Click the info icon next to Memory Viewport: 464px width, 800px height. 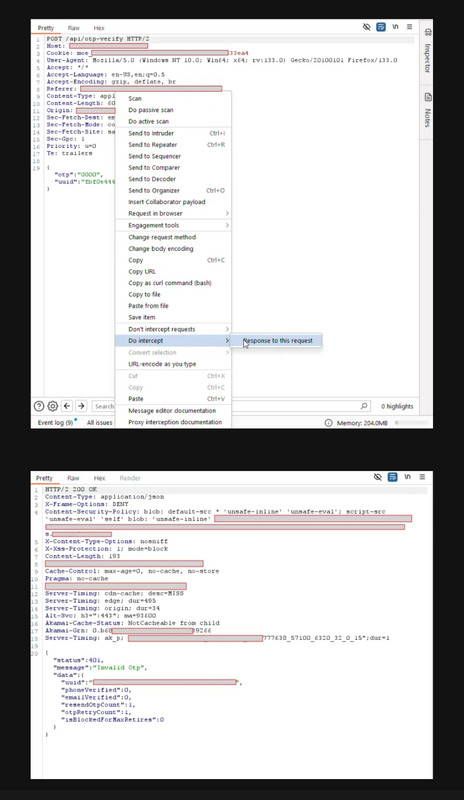pyautogui.click(x=329, y=423)
